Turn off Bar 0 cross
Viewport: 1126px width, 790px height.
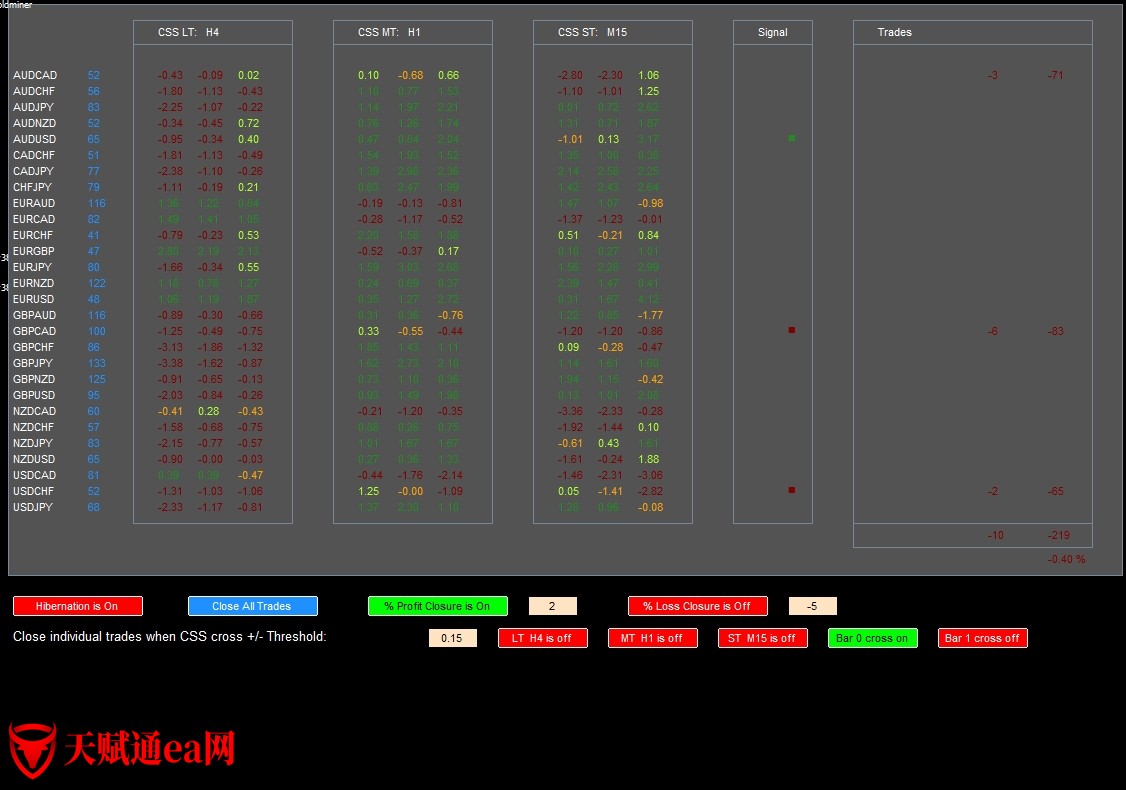point(873,638)
